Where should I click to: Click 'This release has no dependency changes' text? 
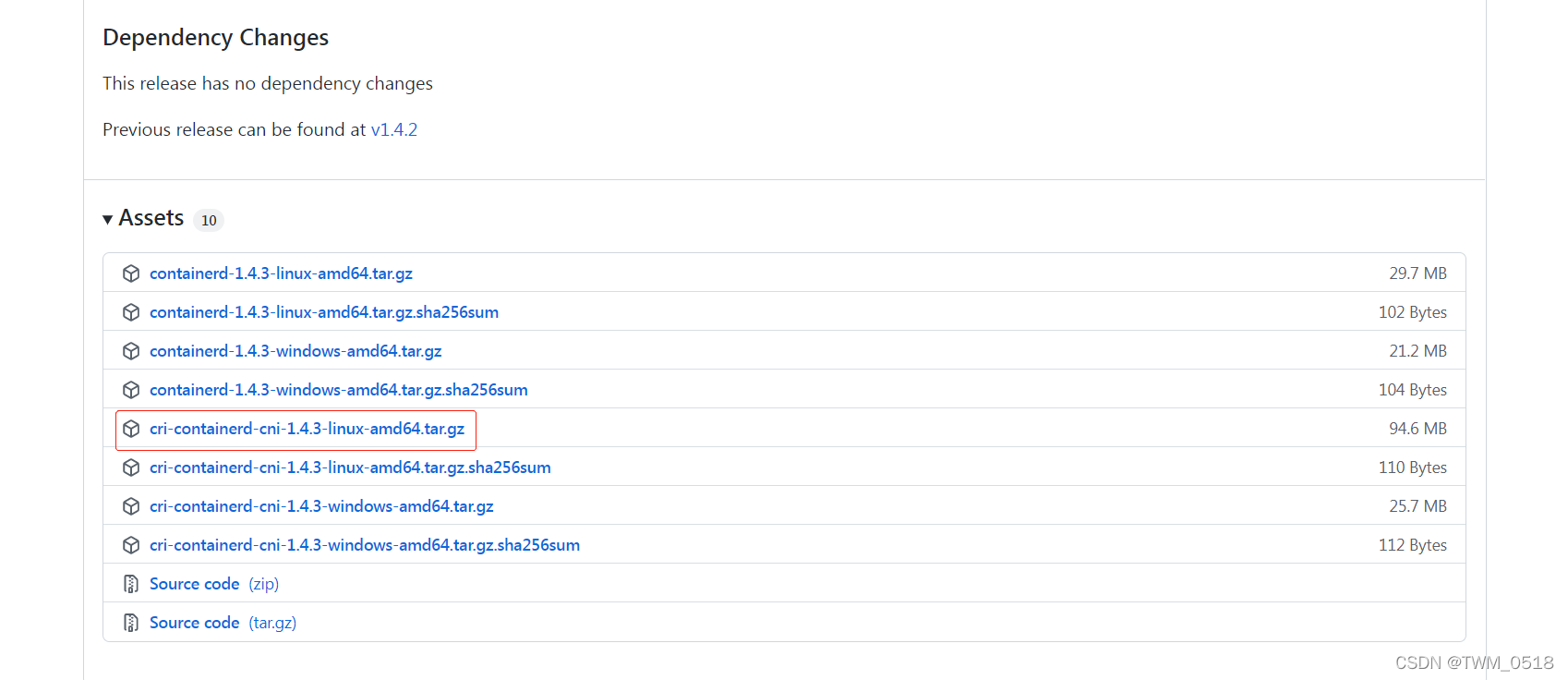(x=268, y=83)
